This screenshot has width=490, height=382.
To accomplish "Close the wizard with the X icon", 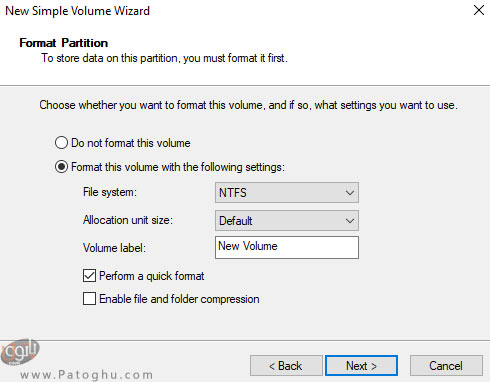I will pyautogui.click(x=479, y=10).
